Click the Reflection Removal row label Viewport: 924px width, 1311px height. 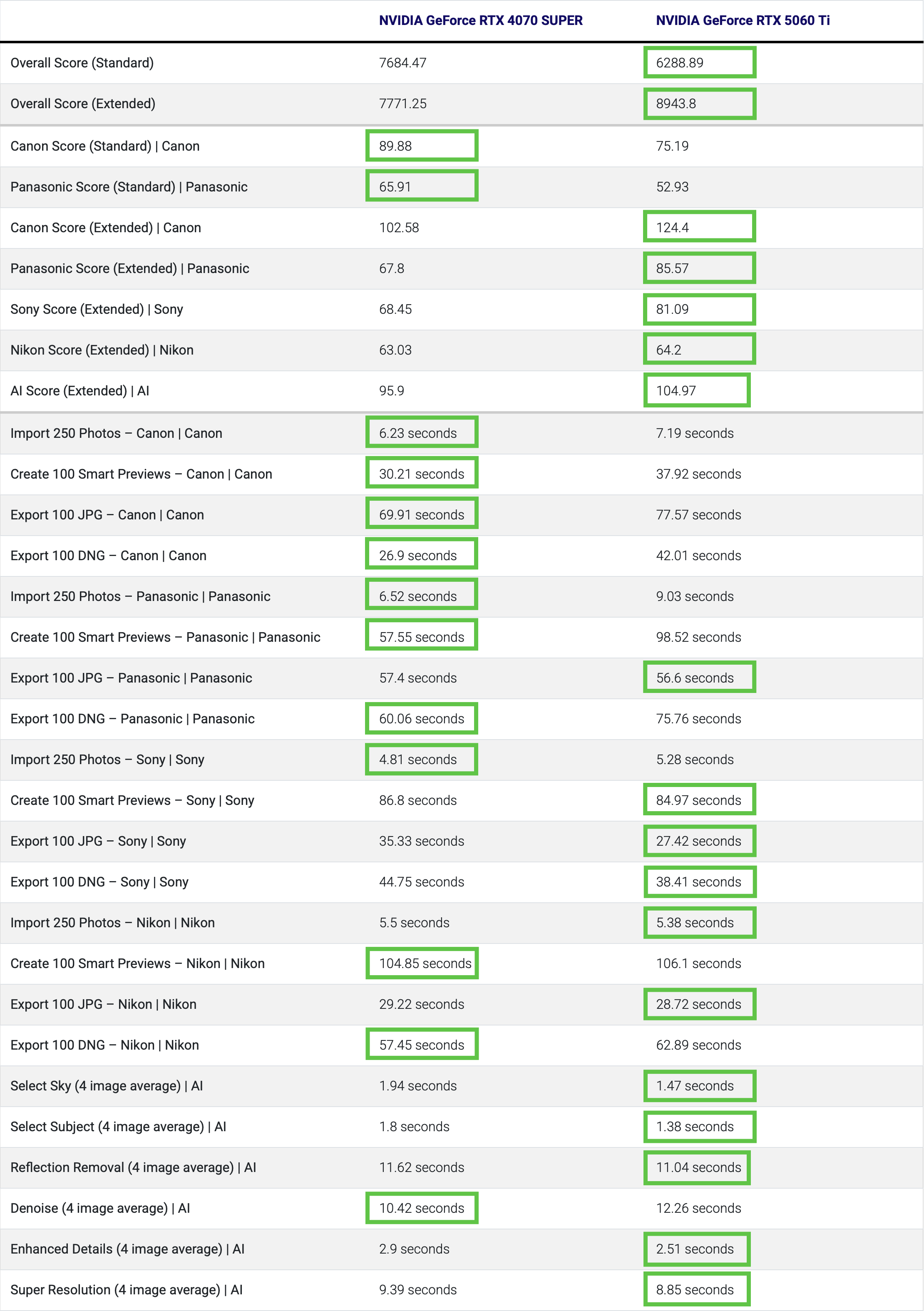tap(133, 1167)
